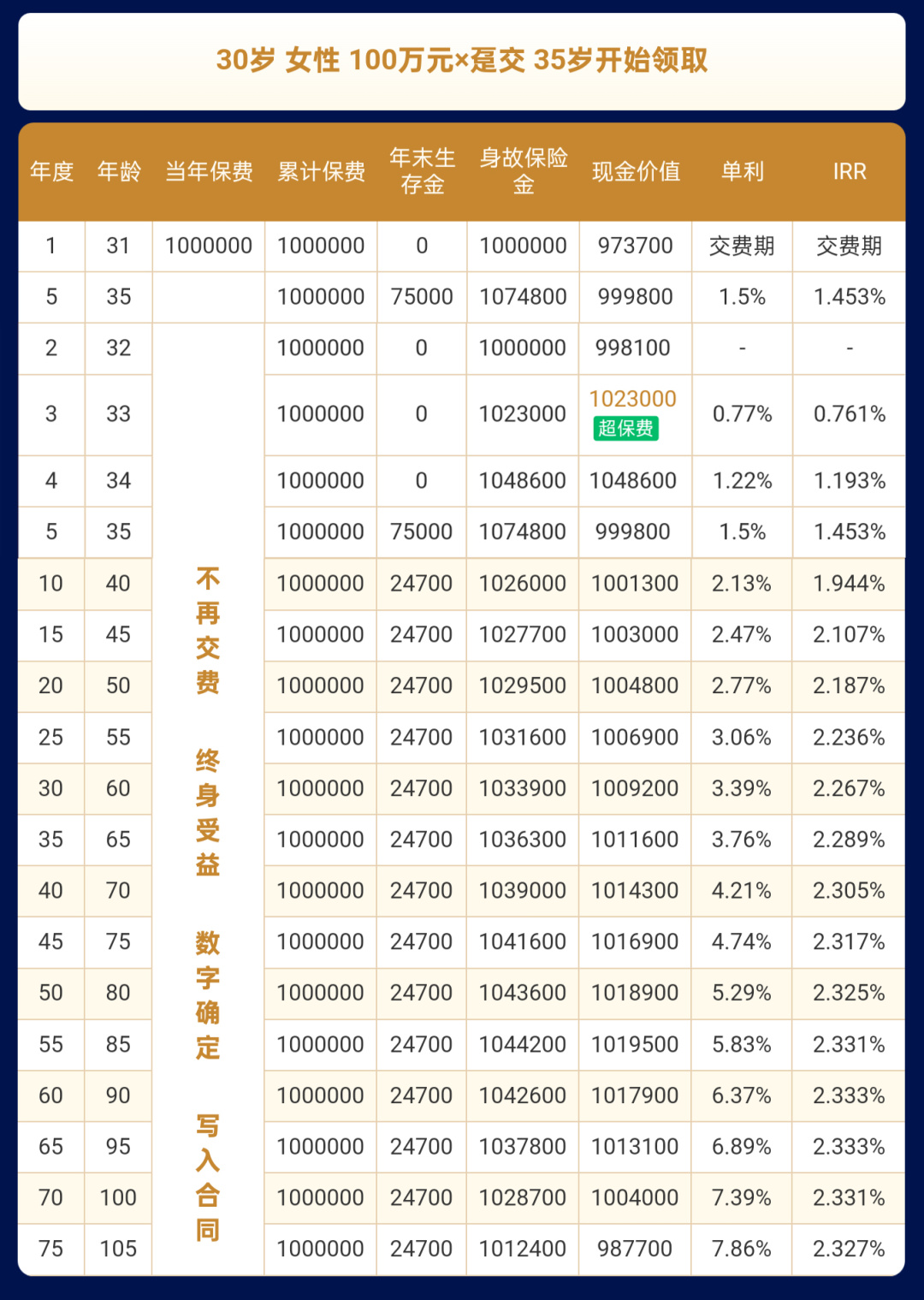The width and height of the screenshot is (924, 1300).
Task: Select the 单利 value 6.37%
Action: point(742,1095)
